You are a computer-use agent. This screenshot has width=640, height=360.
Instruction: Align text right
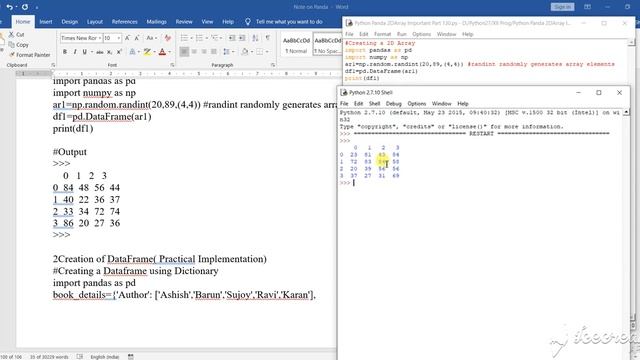click(x=204, y=52)
